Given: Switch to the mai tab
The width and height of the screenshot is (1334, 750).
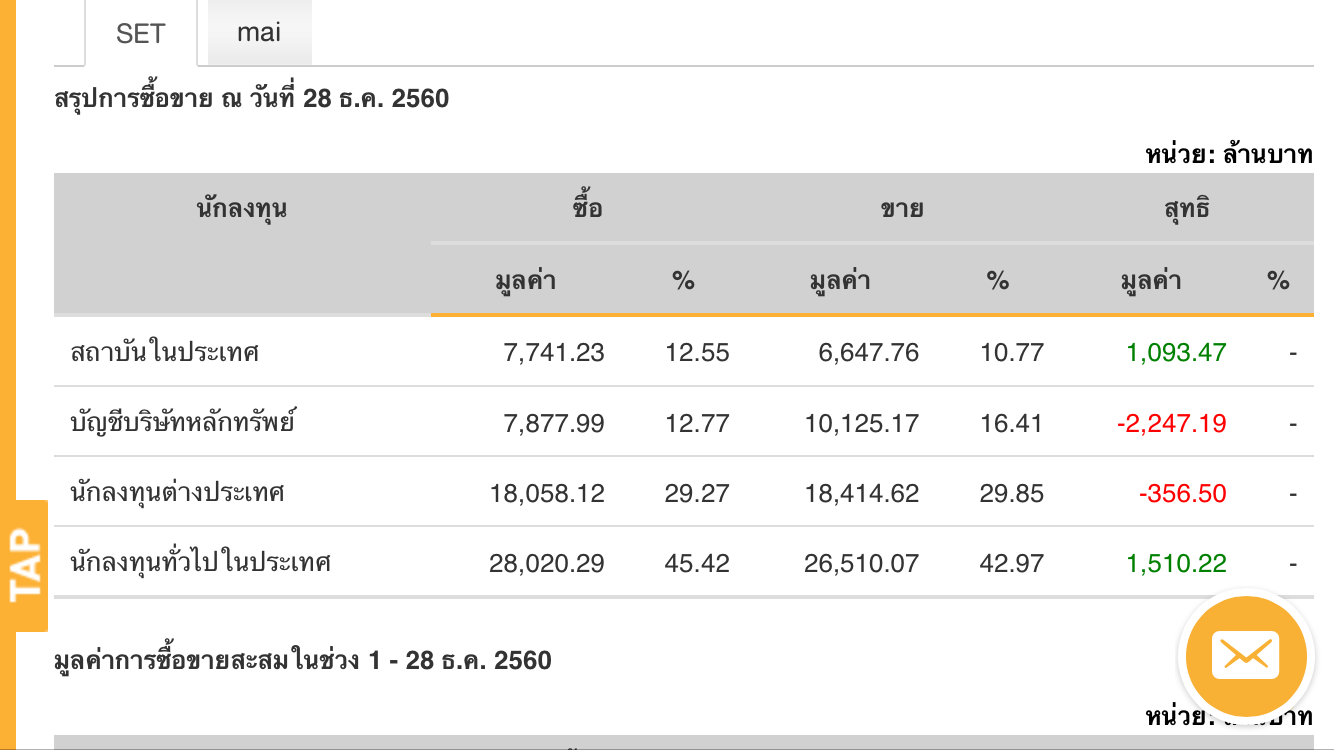Looking at the screenshot, I should click(x=259, y=32).
